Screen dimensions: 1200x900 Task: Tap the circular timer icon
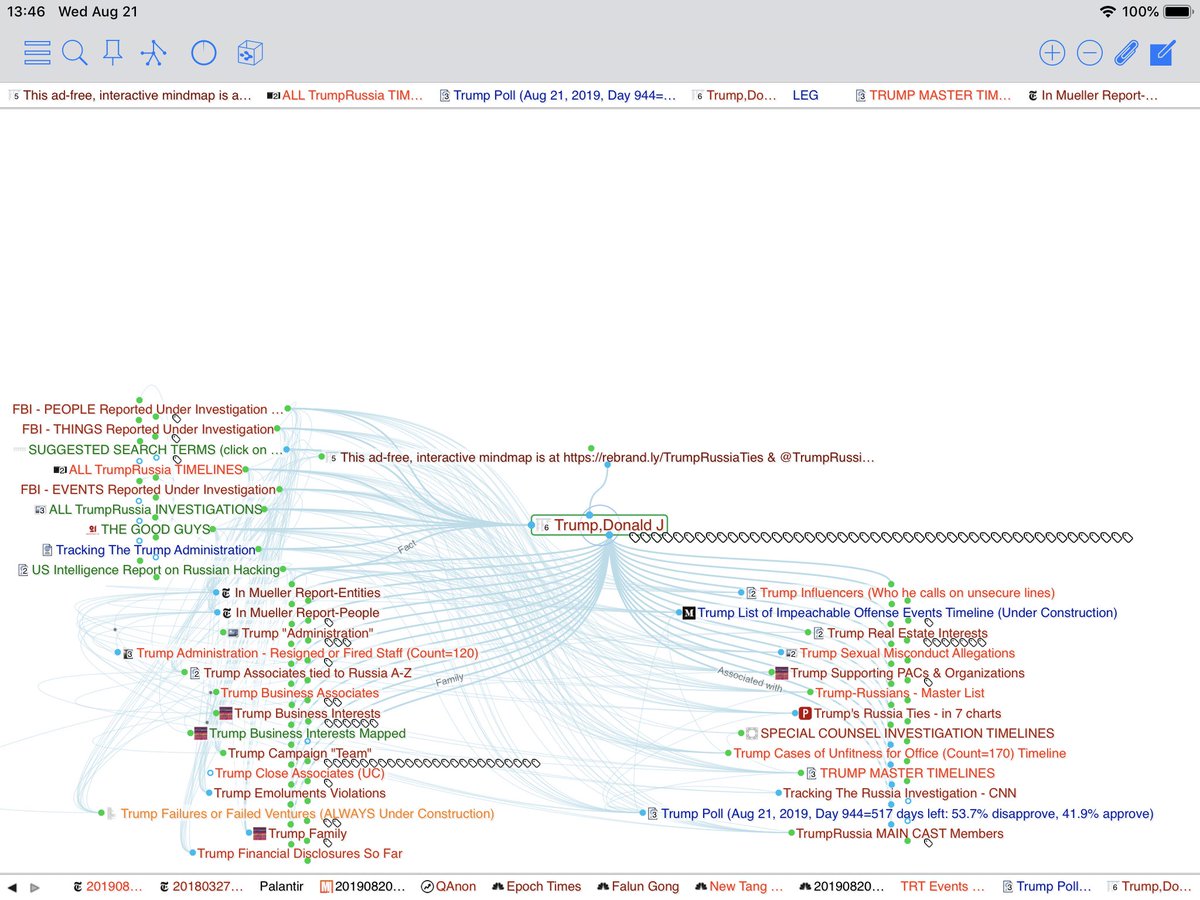204,53
